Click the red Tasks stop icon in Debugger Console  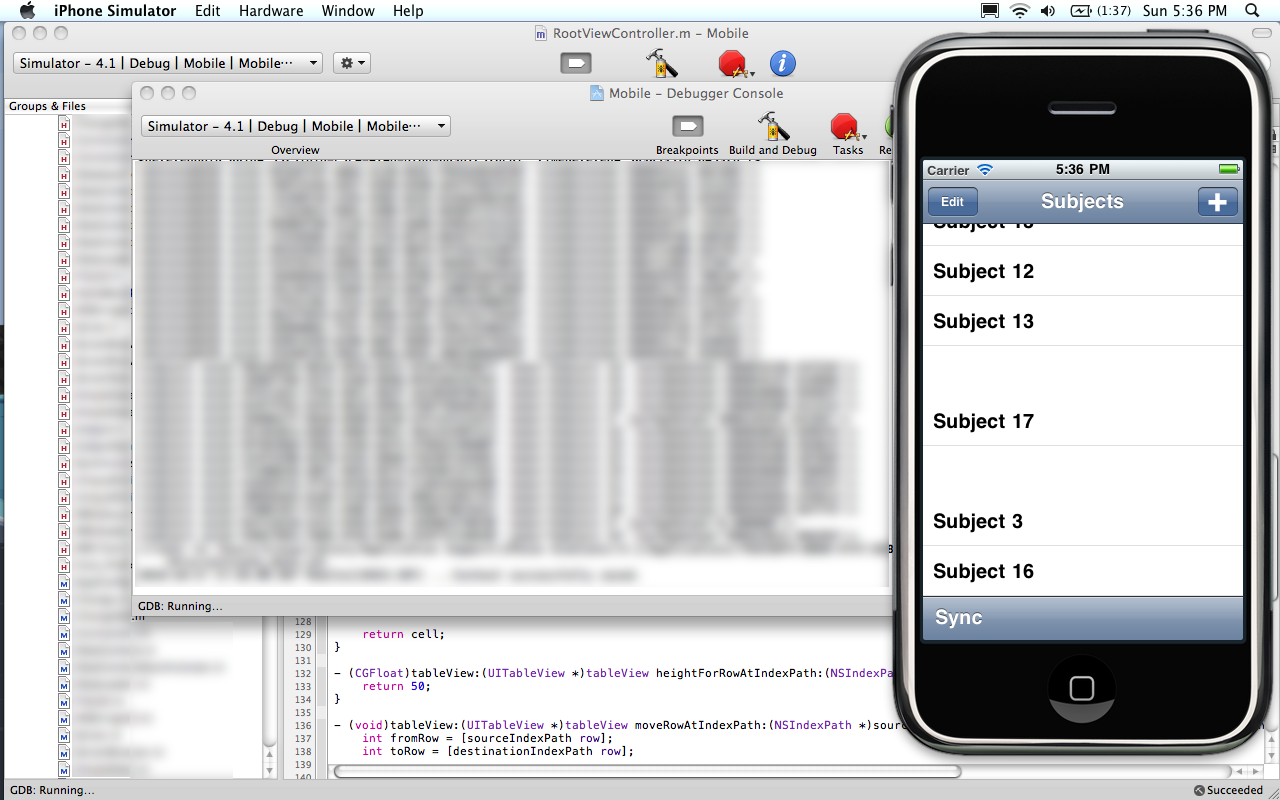(845, 127)
